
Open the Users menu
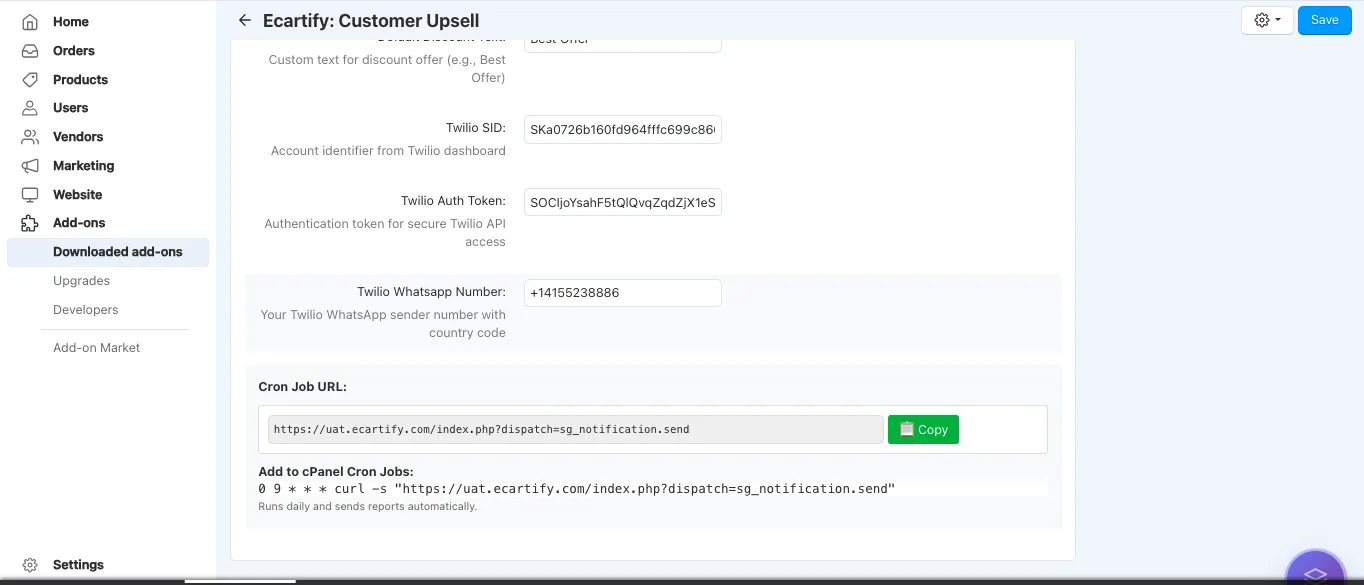tap(70, 108)
